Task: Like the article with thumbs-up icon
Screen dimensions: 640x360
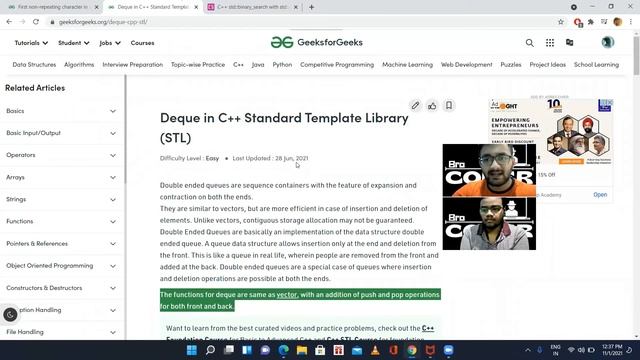Action: point(432,106)
